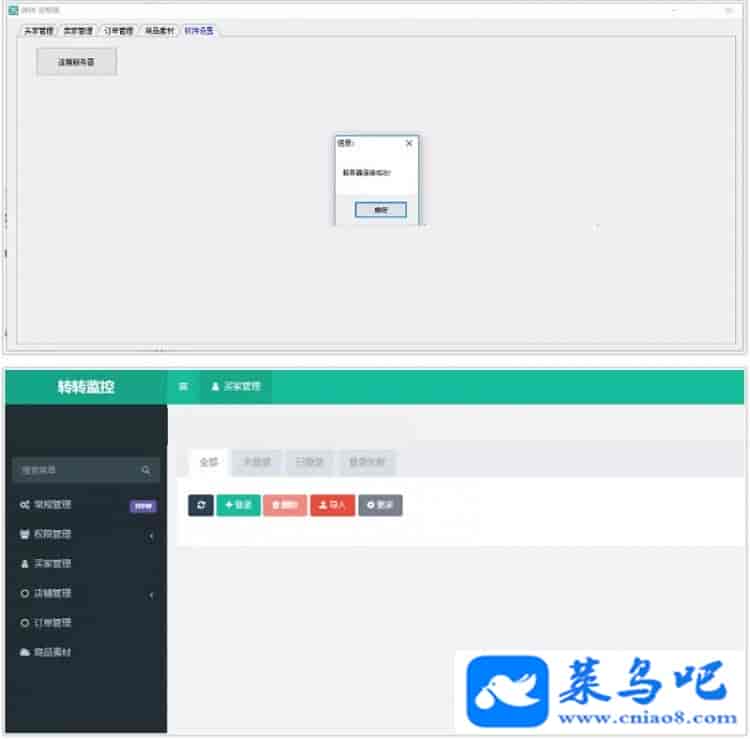Click the sidebar menu search field

click(x=86, y=470)
